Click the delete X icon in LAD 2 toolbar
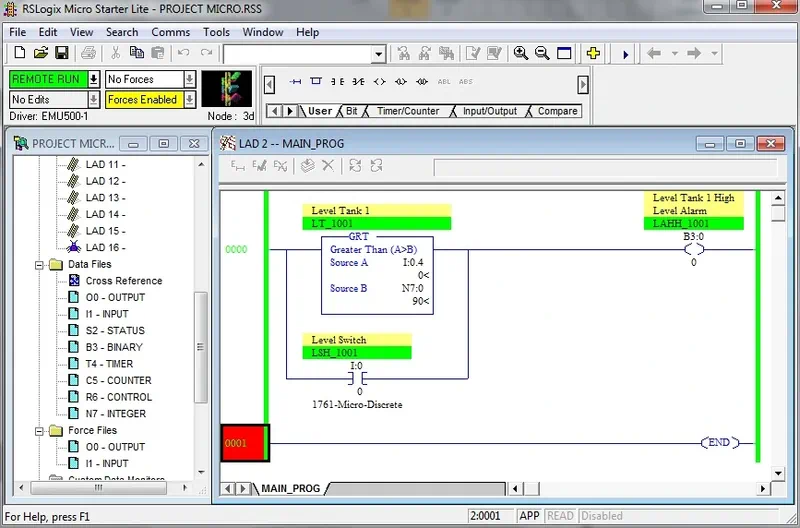 [x=328, y=166]
